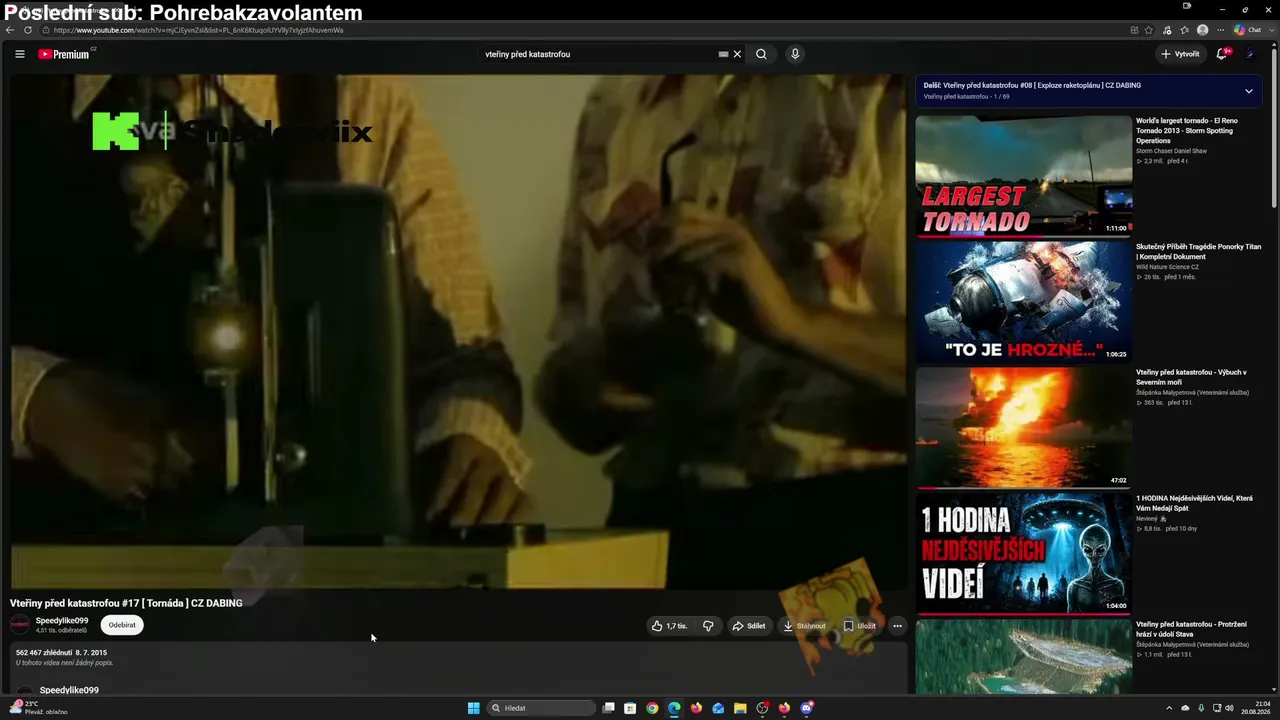Open the Windows Start menu
The height and width of the screenshot is (720, 1280).
pos(474,708)
